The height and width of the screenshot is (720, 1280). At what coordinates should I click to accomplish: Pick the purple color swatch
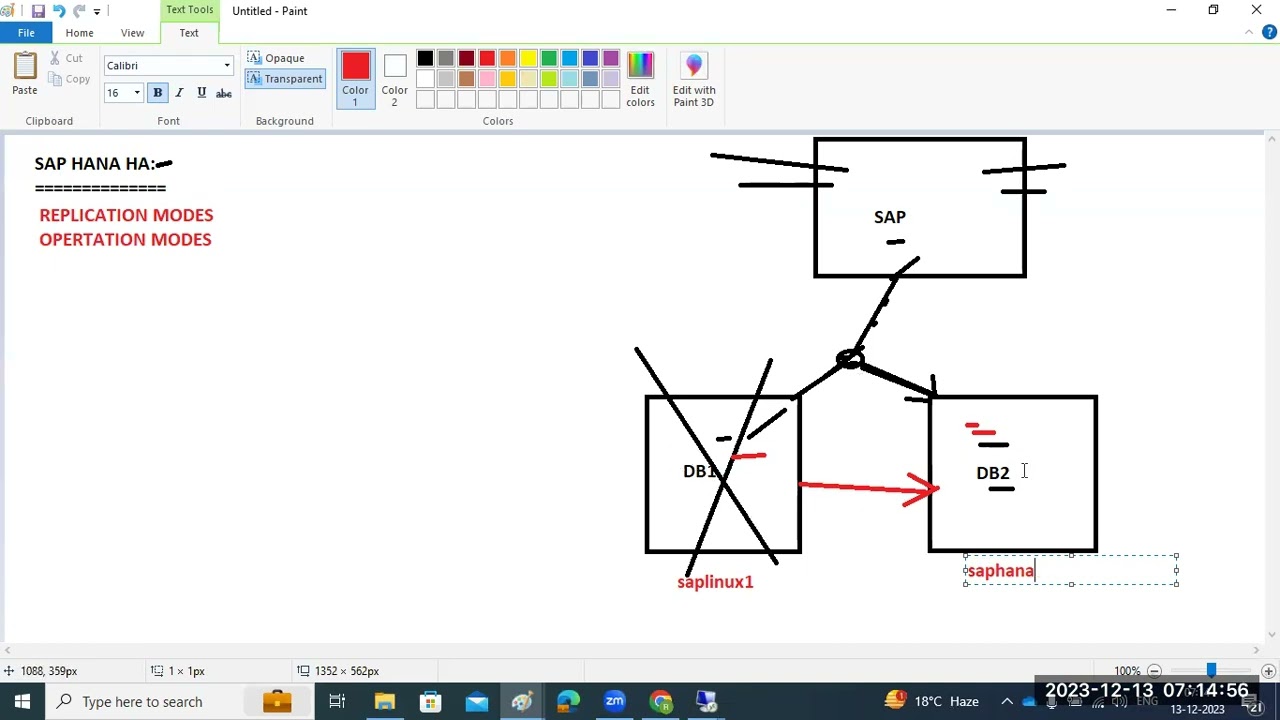tap(611, 59)
